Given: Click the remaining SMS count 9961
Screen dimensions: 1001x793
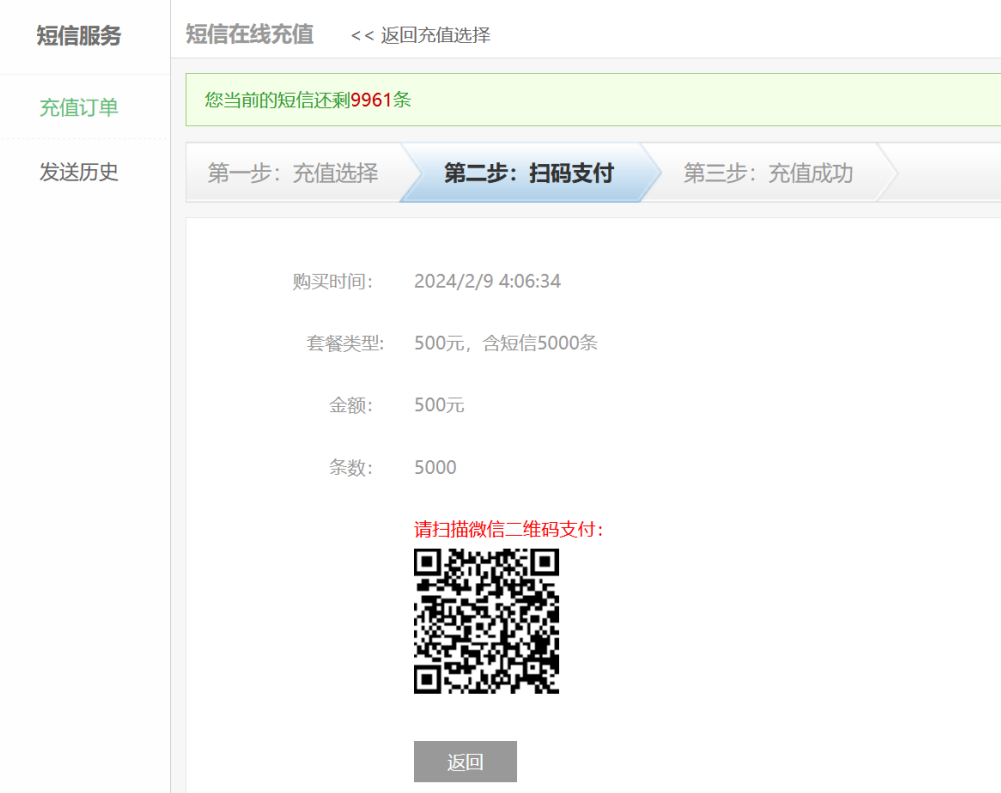Looking at the screenshot, I should [x=371, y=100].
